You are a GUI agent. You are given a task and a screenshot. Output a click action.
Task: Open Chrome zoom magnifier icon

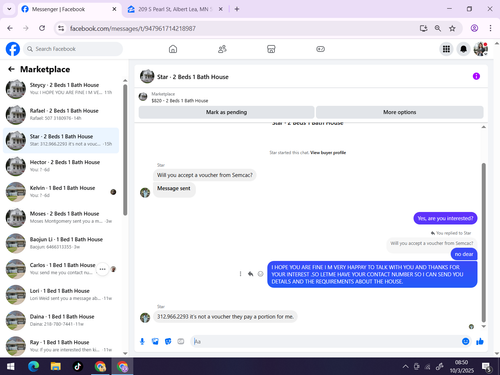(x=438, y=28)
